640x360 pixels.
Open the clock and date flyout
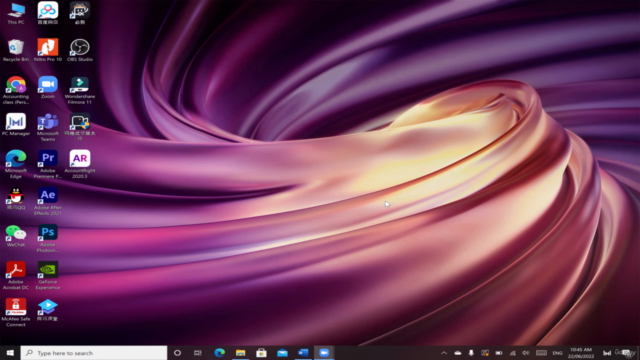[x=581, y=353]
